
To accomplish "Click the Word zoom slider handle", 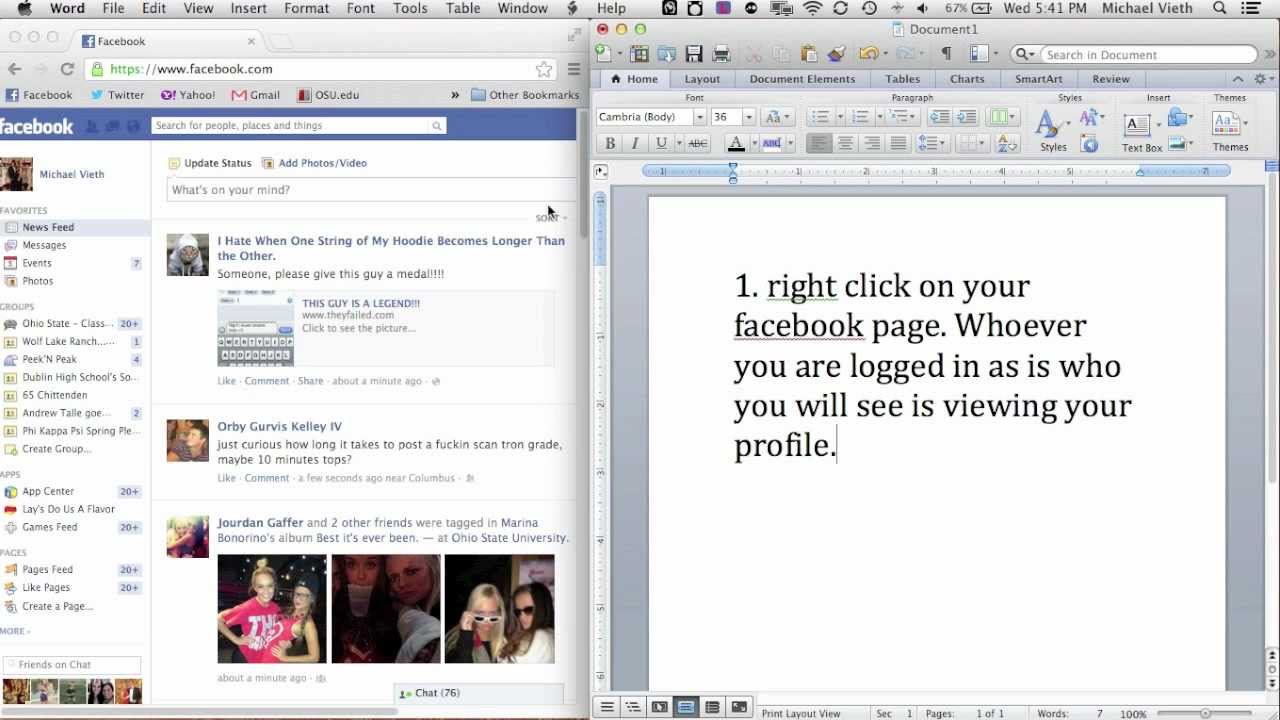I will pos(1206,713).
